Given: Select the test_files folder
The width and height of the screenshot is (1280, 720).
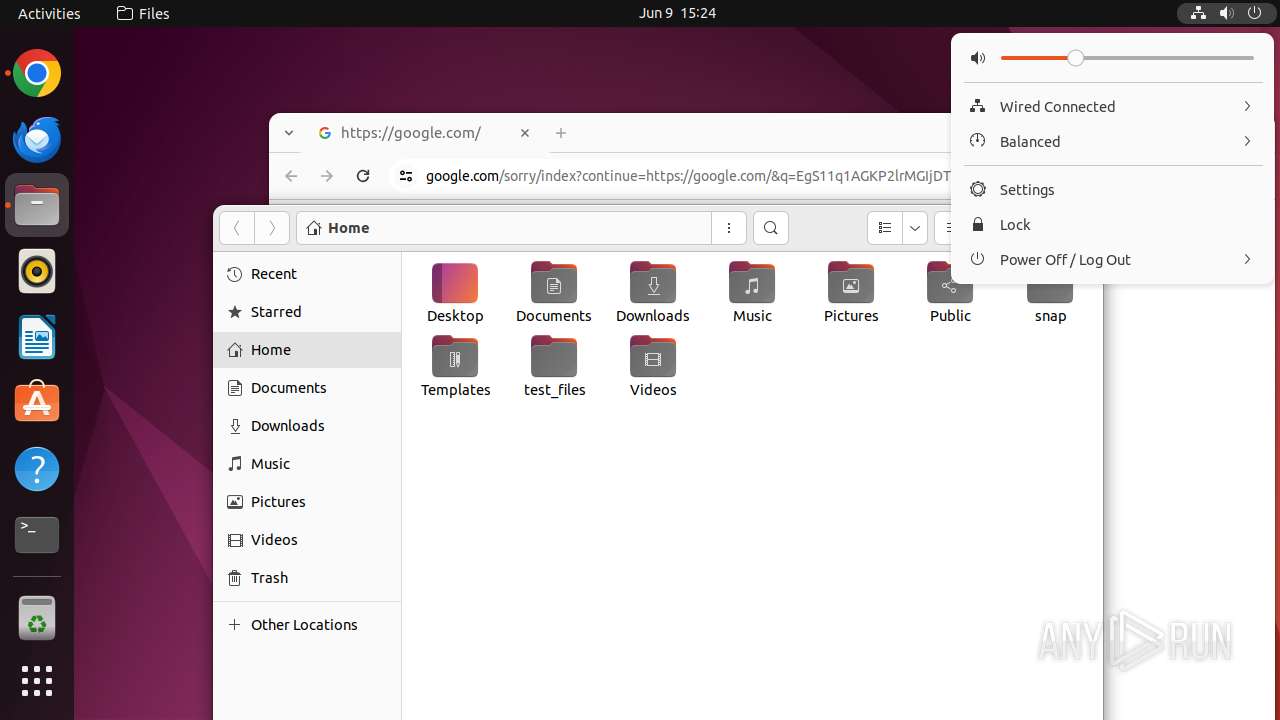Looking at the screenshot, I should pos(554,367).
